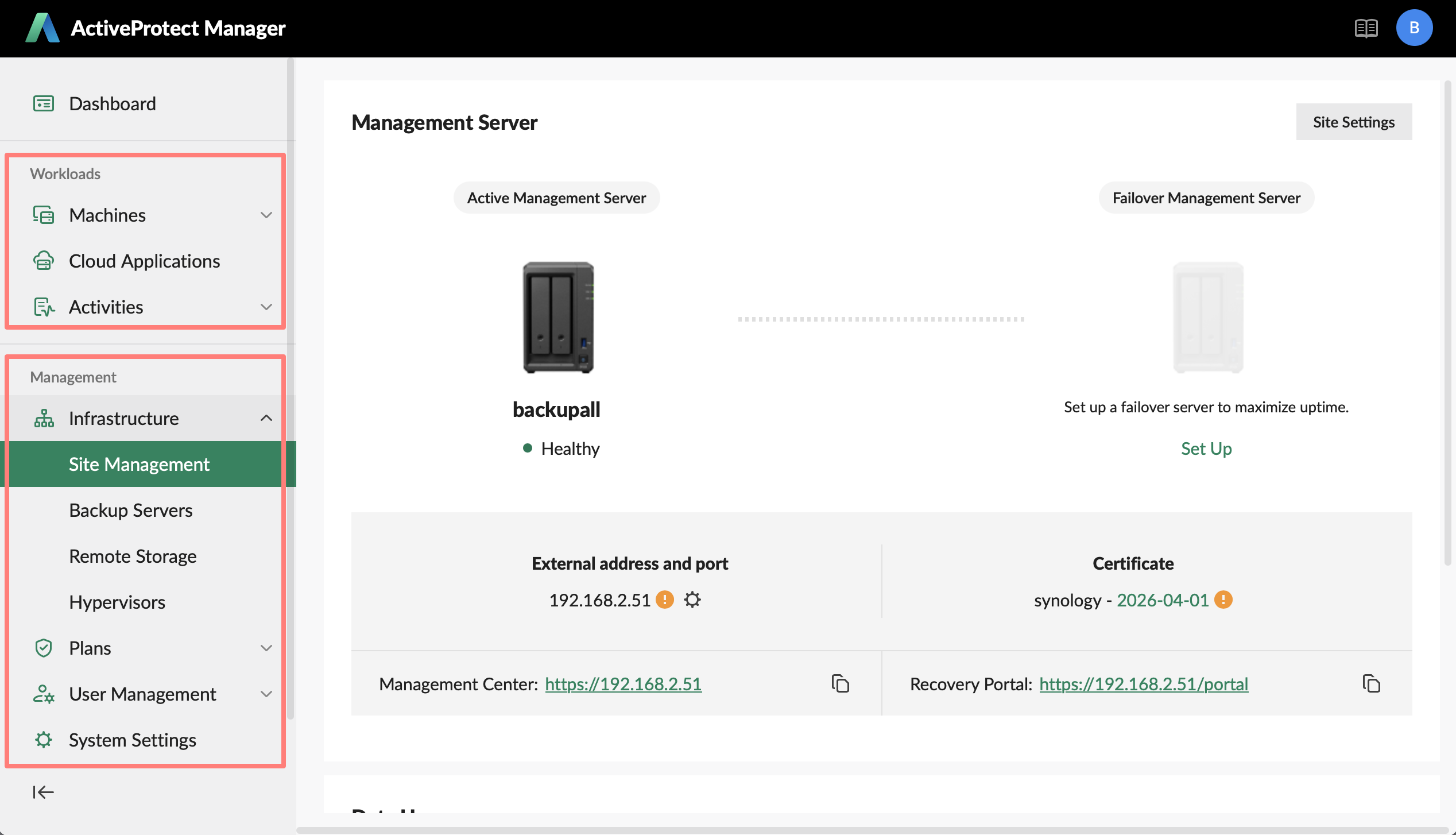Click the failover server placeholder image
The height and width of the screenshot is (835, 1456).
point(1208,317)
